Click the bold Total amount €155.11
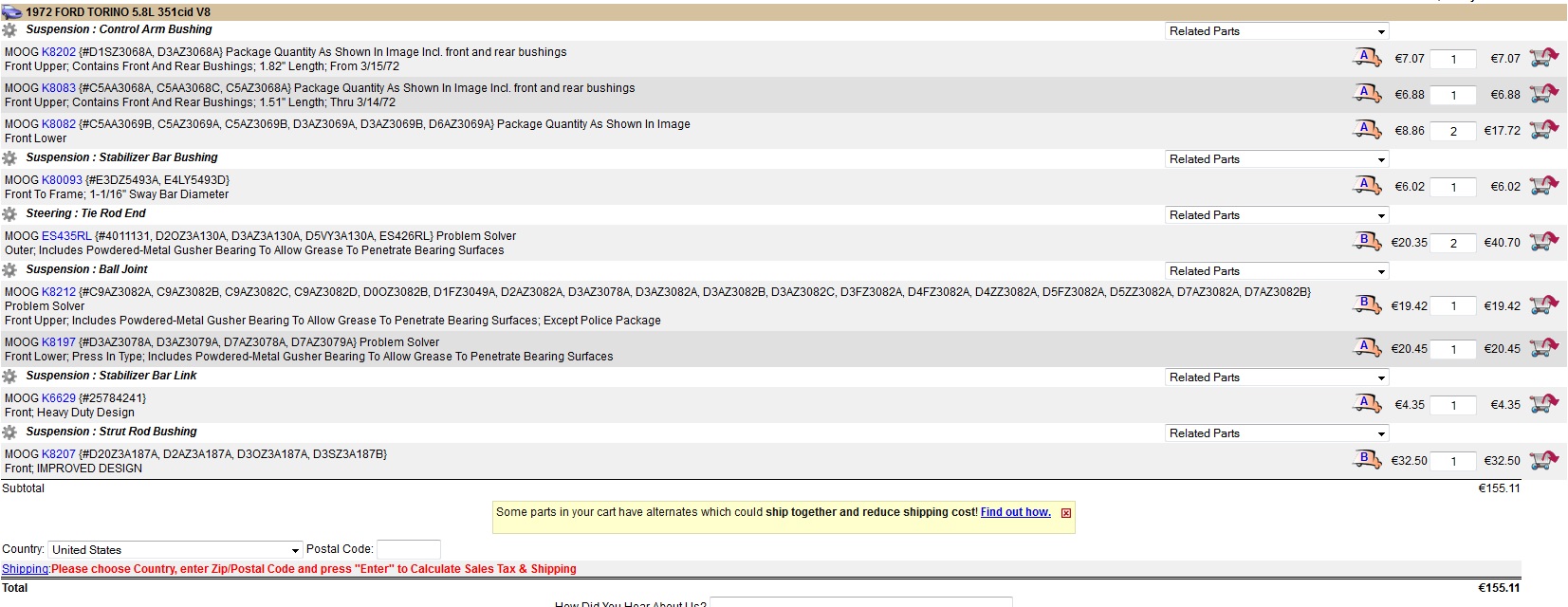Screen dimensions: 1568x607 click(x=1499, y=588)
